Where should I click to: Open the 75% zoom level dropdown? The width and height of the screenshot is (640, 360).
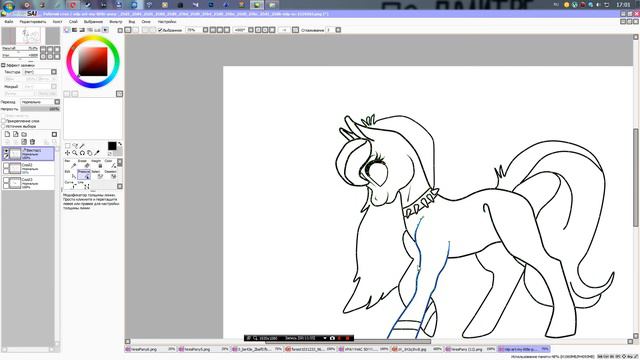tap(205, 30)
